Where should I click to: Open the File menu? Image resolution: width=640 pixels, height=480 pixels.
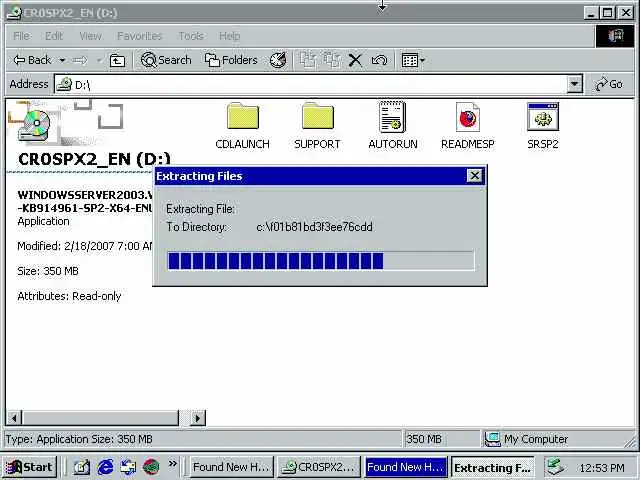pos(21,36)
